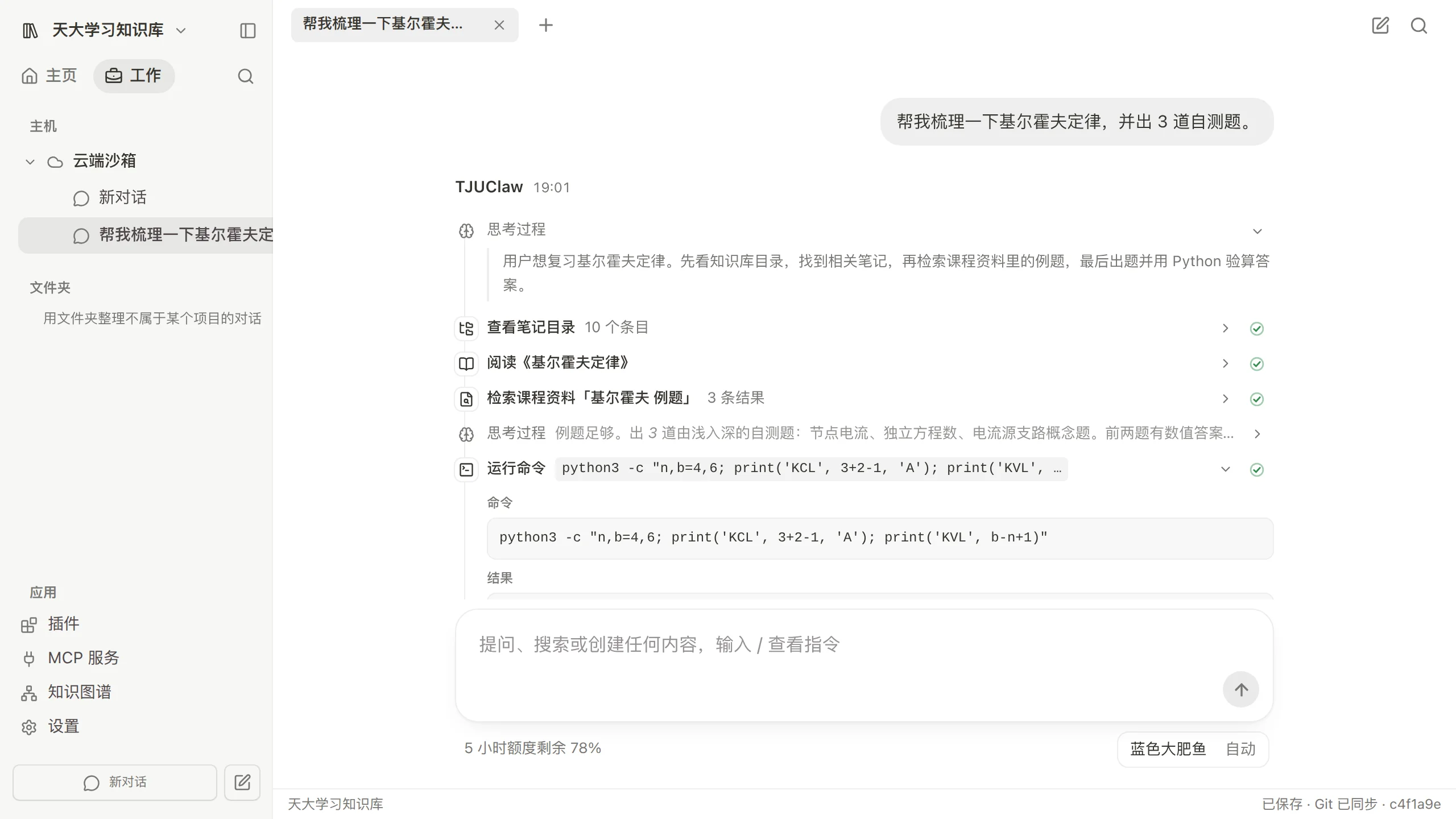Collapse the 运行命令 step chevron
Viewport: 1456px width, 819px height.
pos(1226,469)
